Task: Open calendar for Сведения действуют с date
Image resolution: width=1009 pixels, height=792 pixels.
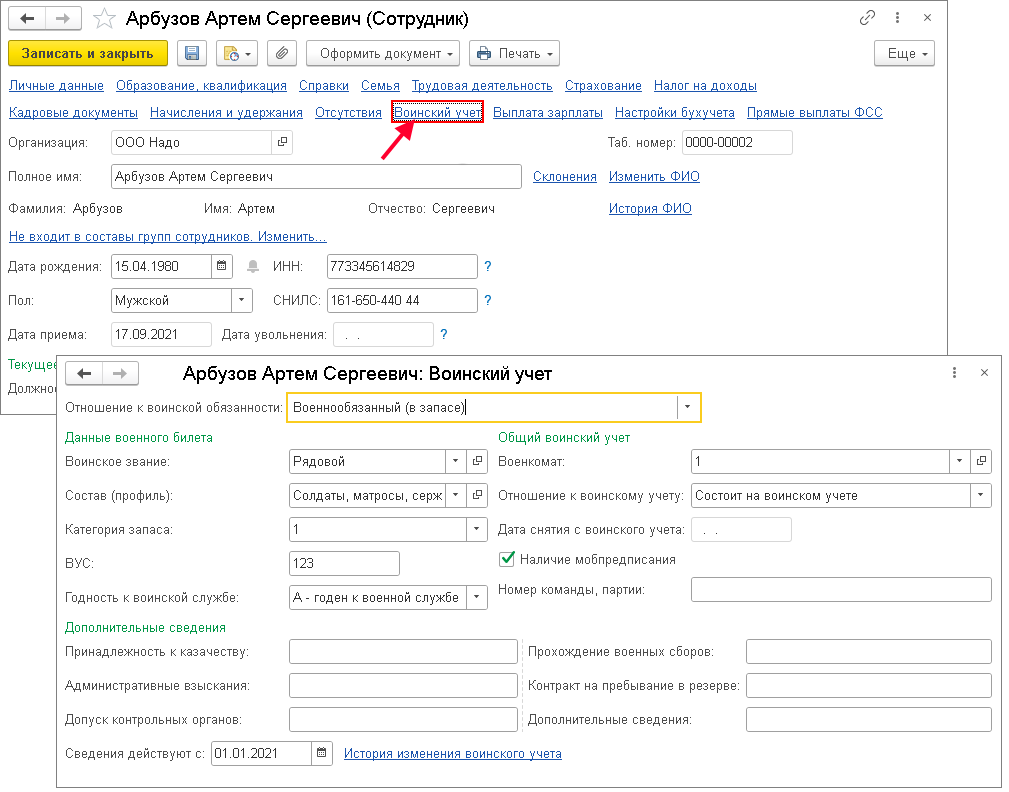Action: [x=322, y=754]
